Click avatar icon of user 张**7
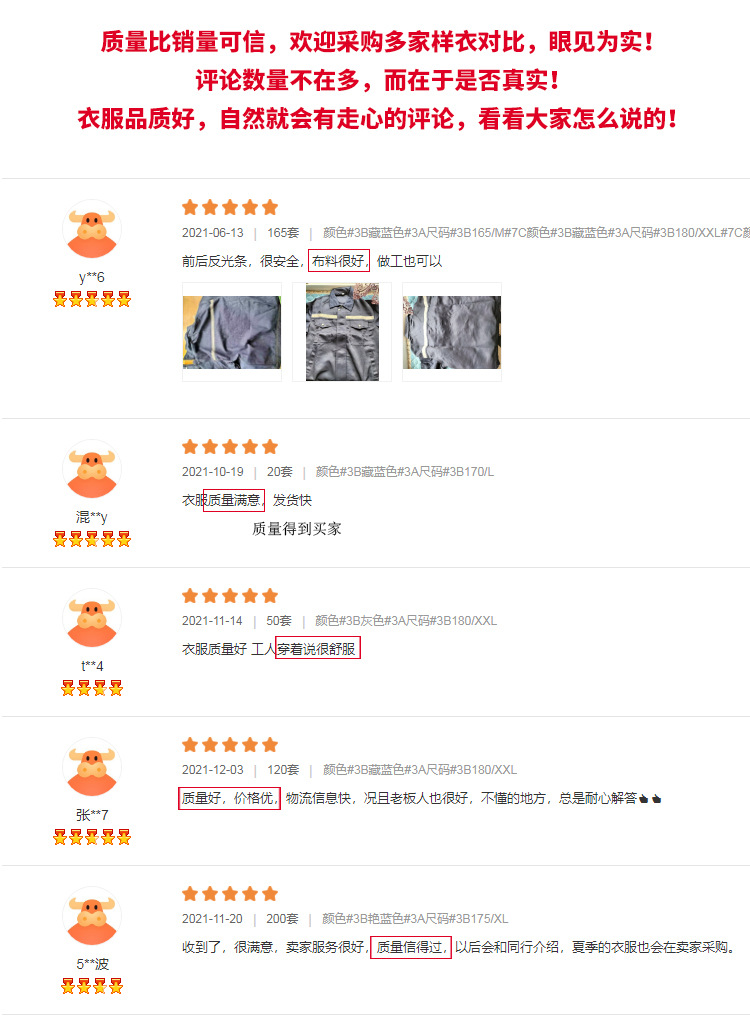The height and width of the screenshot is (1020, 750). tap(92, 767)
